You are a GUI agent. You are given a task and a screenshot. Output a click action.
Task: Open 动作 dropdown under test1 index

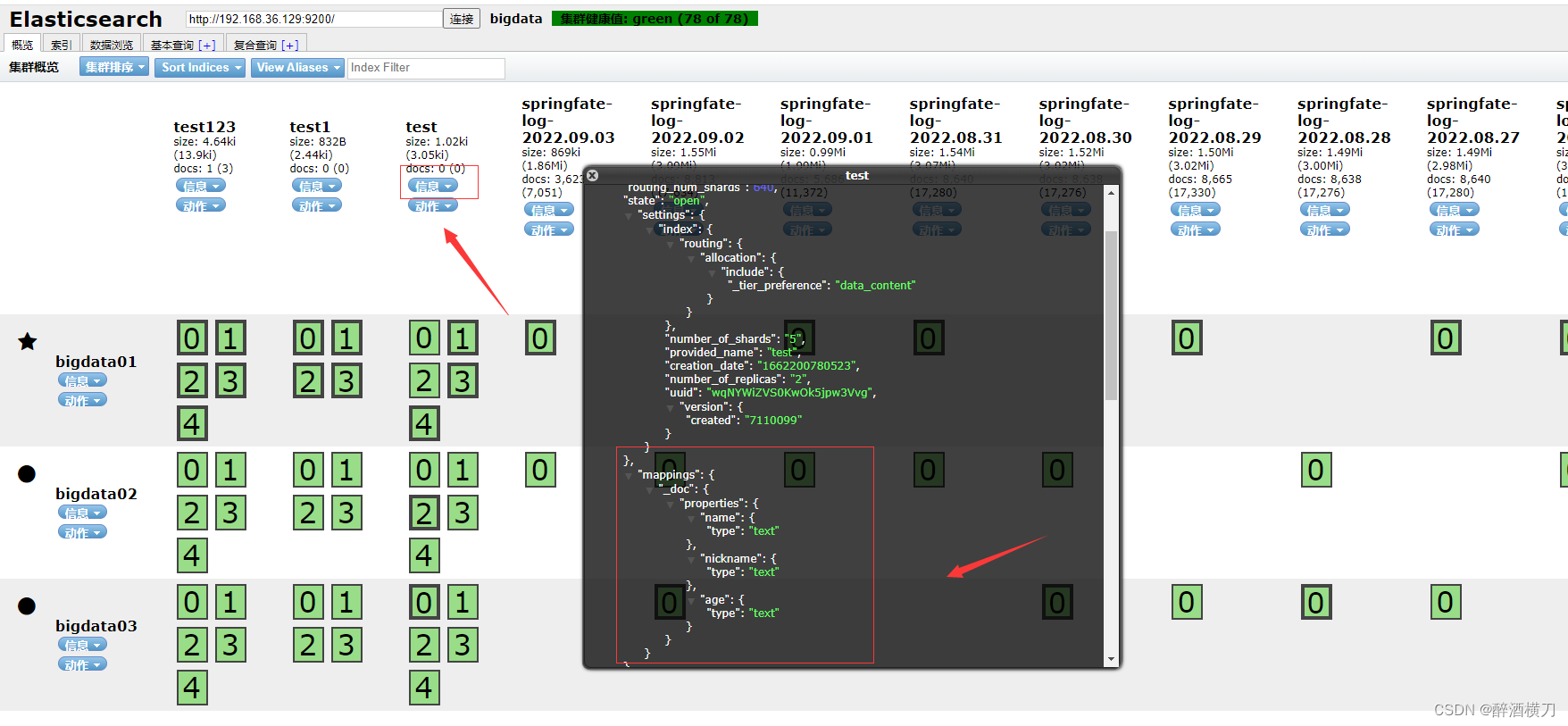tap(317, 205)
